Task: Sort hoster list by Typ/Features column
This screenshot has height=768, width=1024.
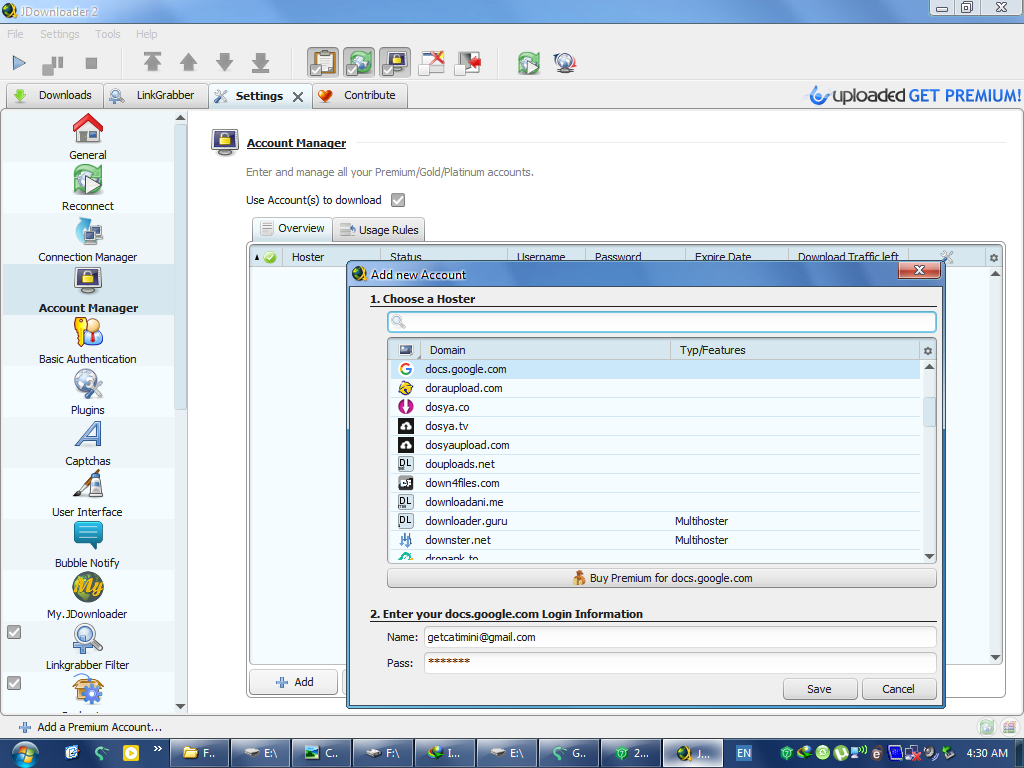Action: 795,350
